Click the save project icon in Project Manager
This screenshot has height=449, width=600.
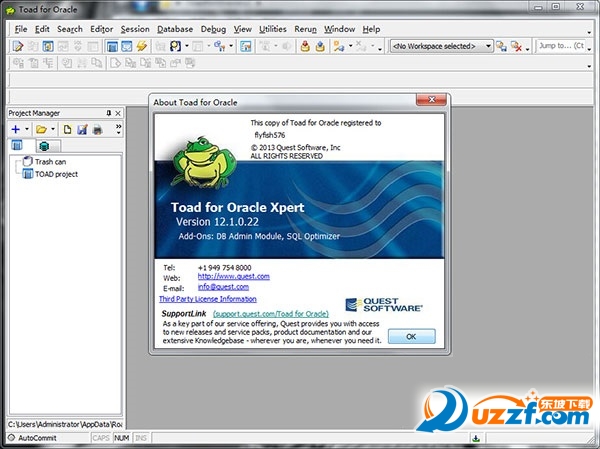click(x=82, y=129)
